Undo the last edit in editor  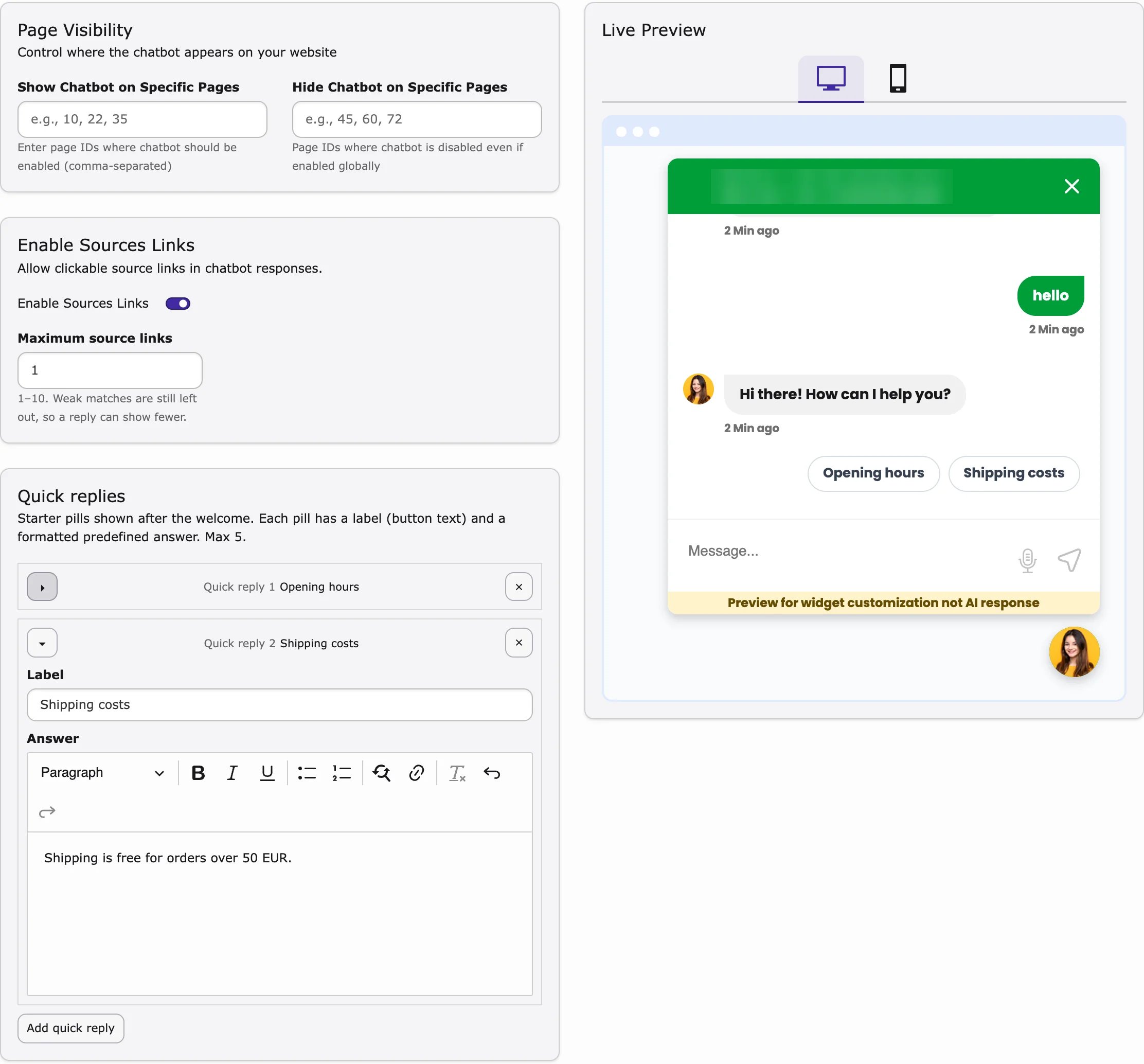tap(492, 773)
